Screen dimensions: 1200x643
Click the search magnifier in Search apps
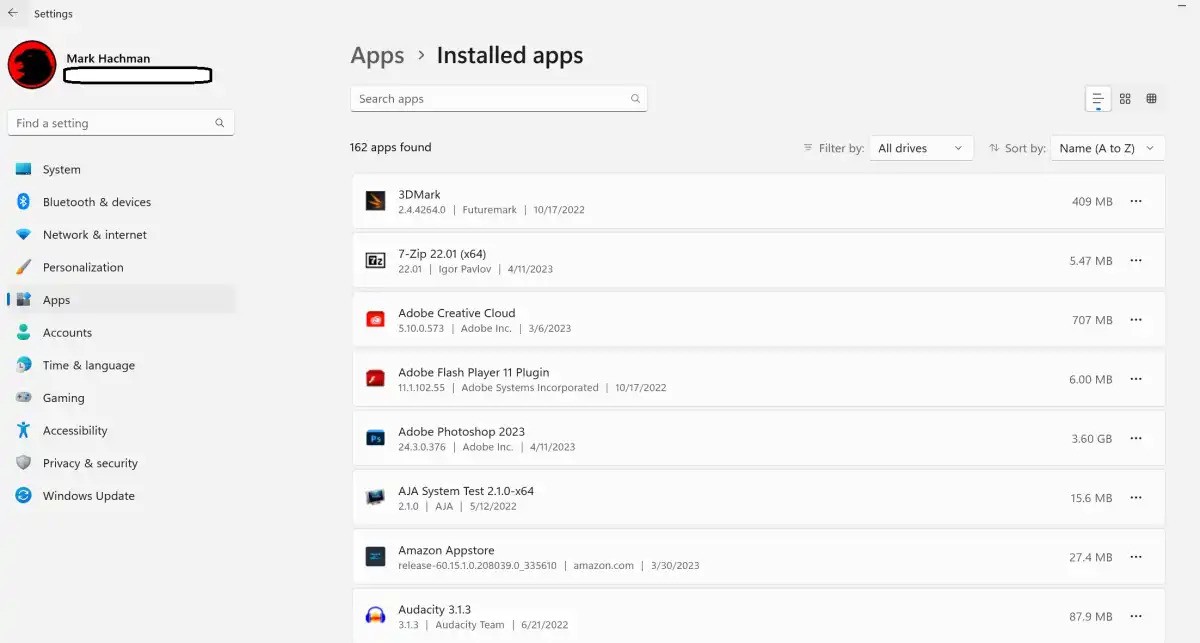pyautogui.click(x=635, y=99)
